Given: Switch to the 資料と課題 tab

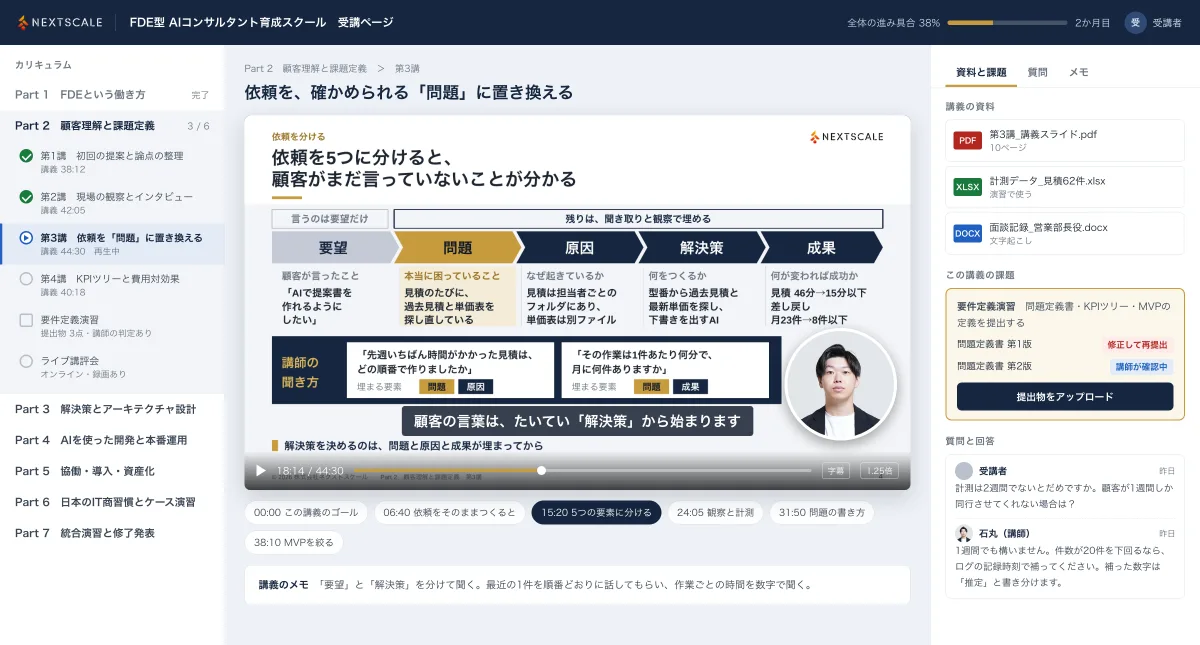Looking at the screenshot, I should [981, 72].
